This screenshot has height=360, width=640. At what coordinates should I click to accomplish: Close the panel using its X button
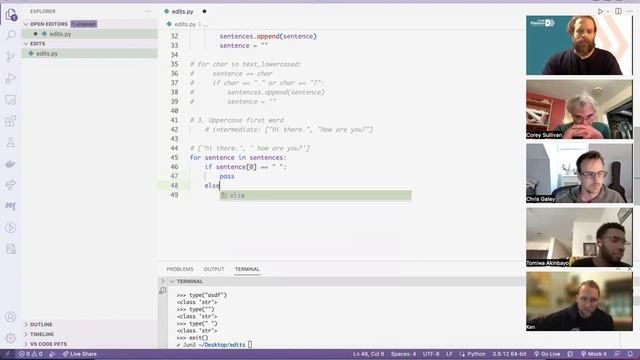pos(629,269)
